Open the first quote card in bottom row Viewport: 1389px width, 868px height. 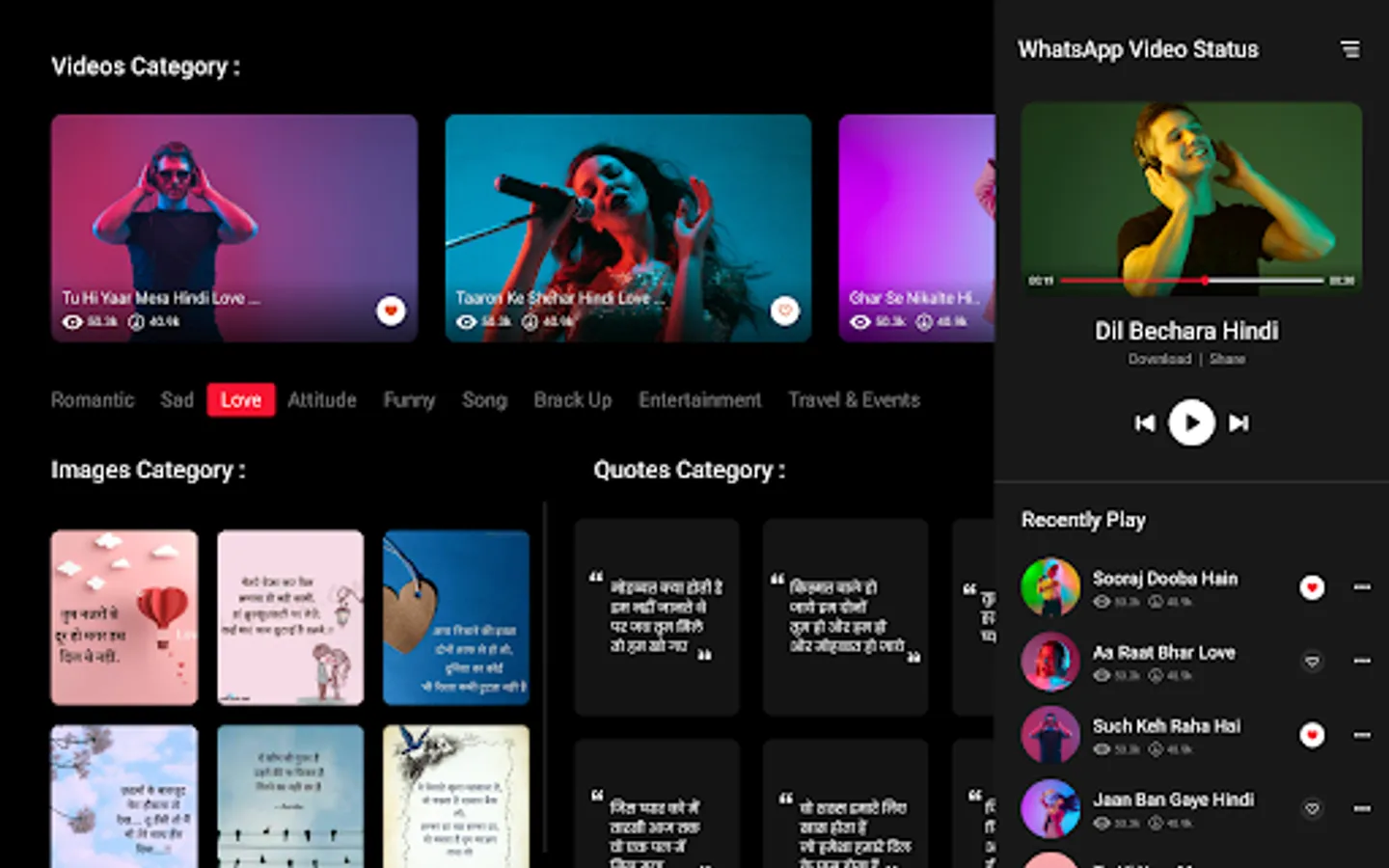click(x=657, y=804)
